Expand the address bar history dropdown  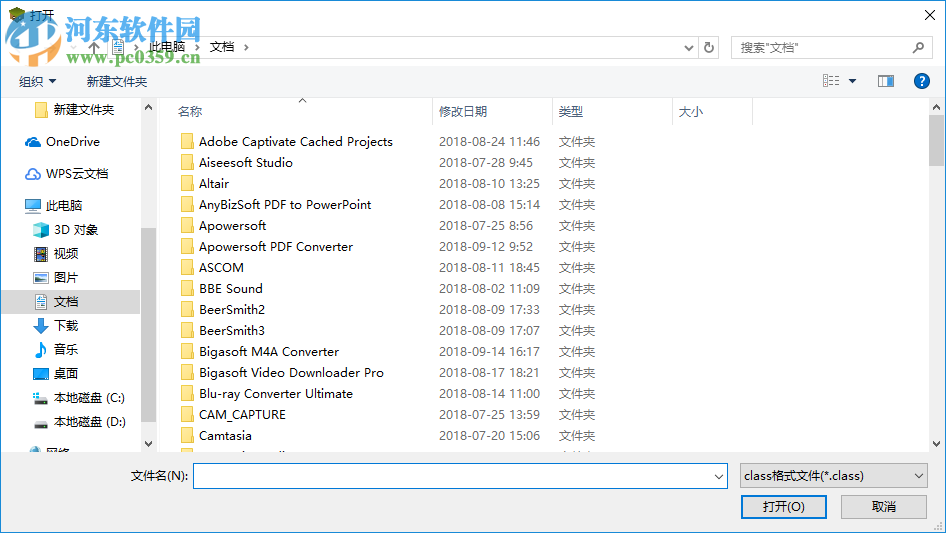pyautogui.click(x=688, y=48)
